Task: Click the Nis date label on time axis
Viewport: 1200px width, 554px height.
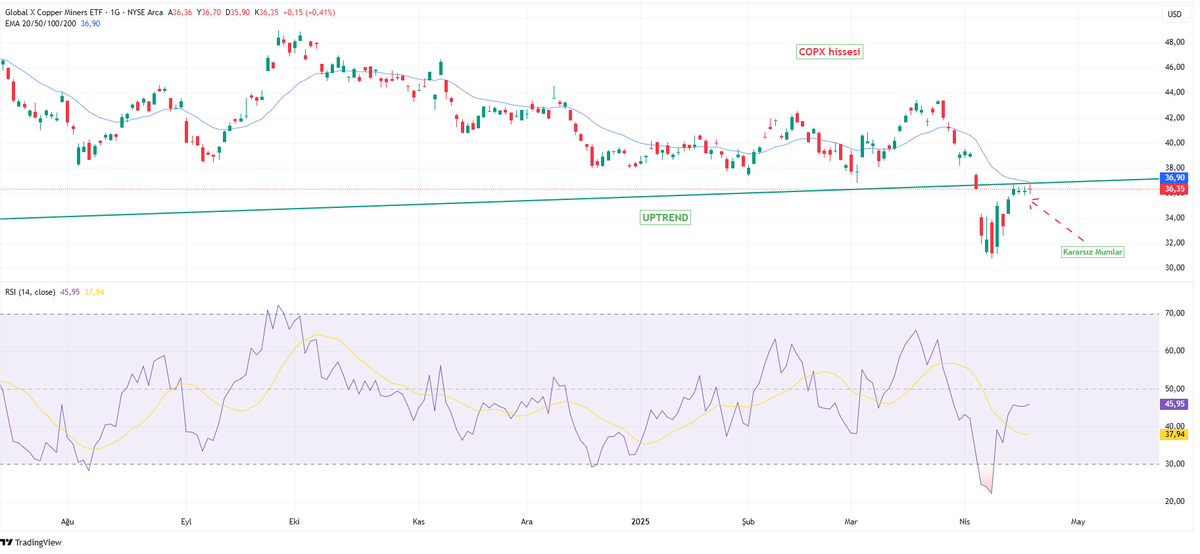Action: pyautogui.click(x=965, y=522)
